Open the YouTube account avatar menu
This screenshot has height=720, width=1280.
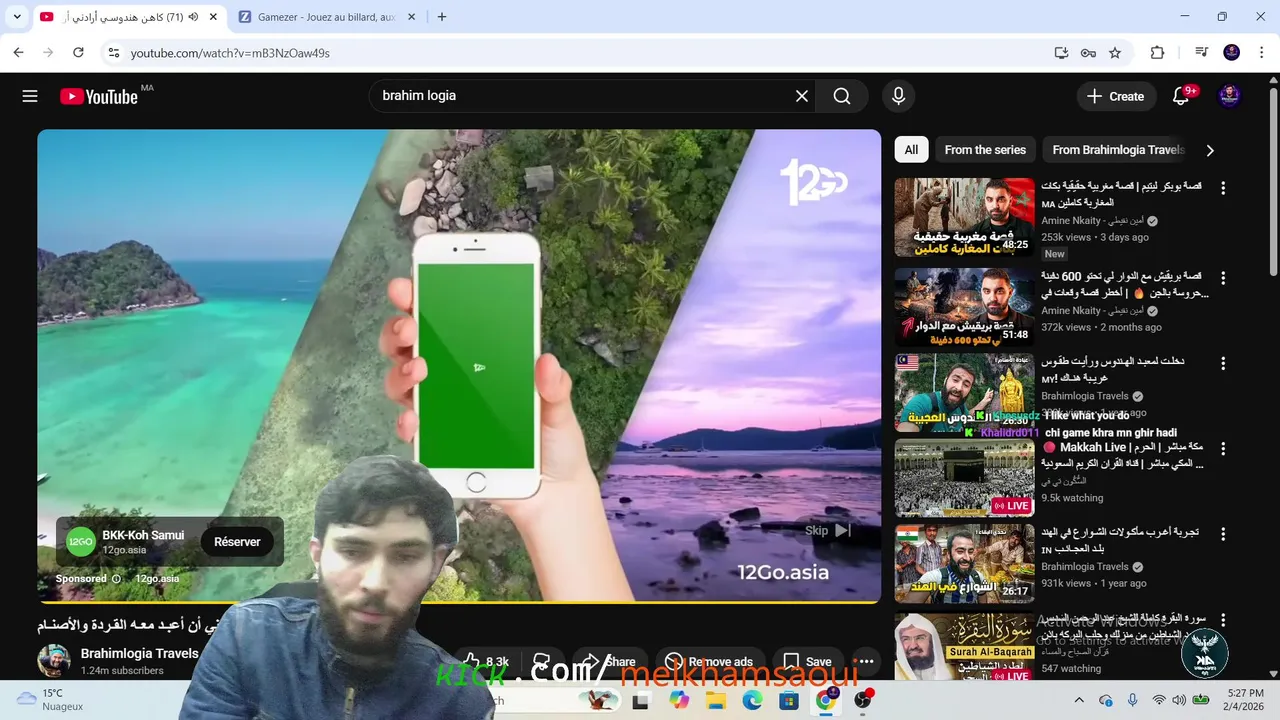click(1230, 96)
